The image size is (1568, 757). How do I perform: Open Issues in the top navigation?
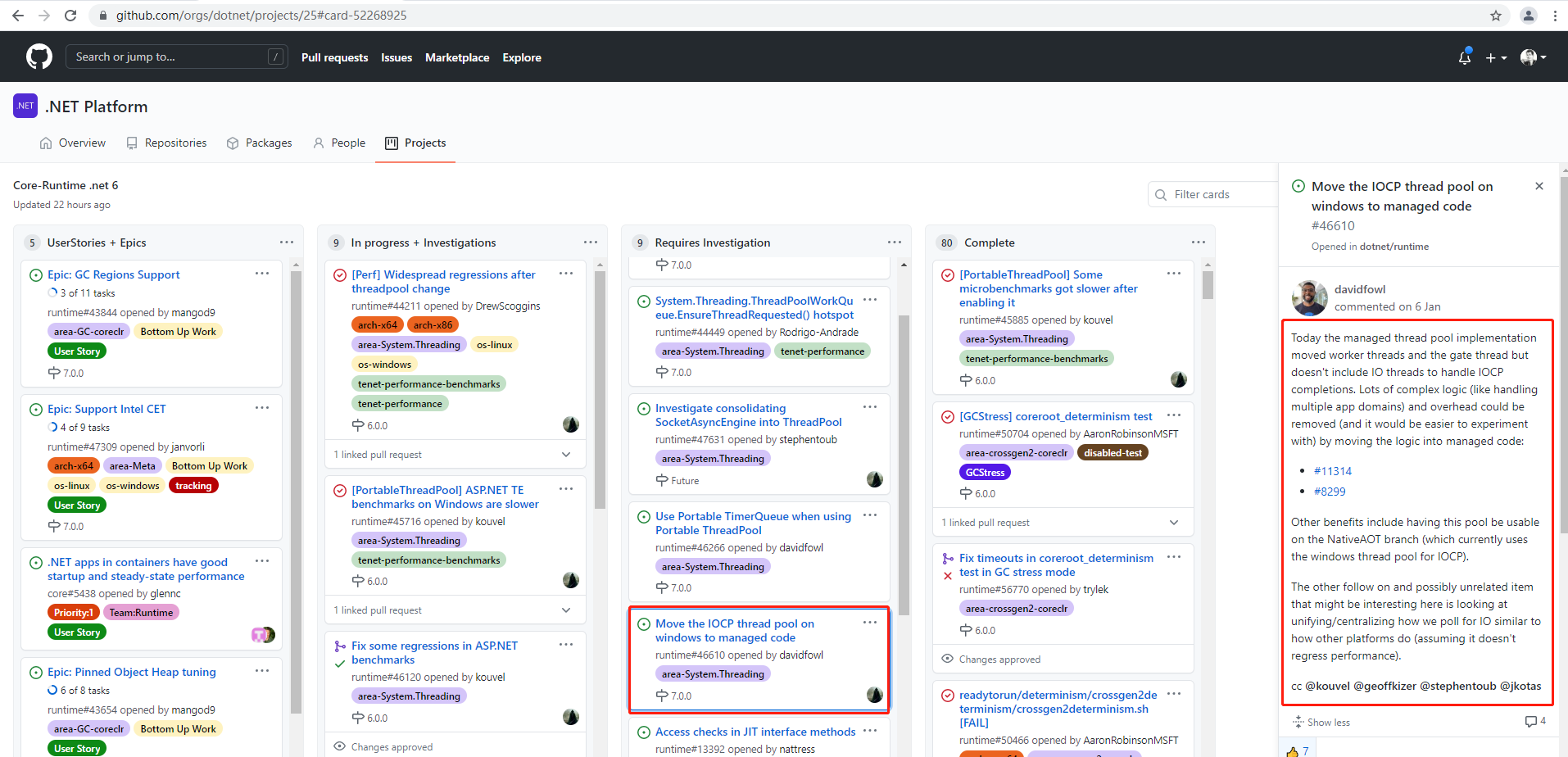(397, 57)
